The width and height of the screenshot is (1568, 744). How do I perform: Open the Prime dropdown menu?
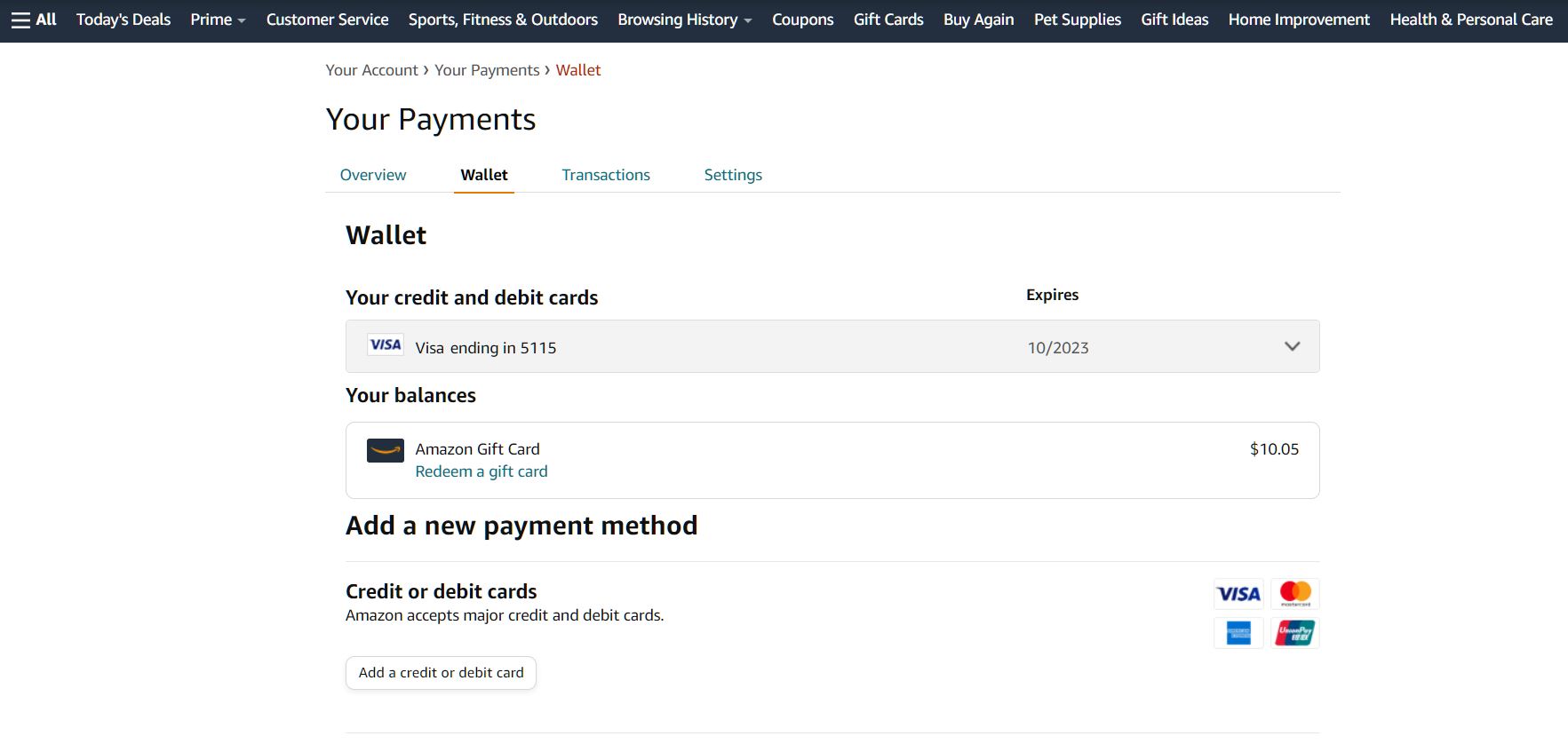[218, 20]
